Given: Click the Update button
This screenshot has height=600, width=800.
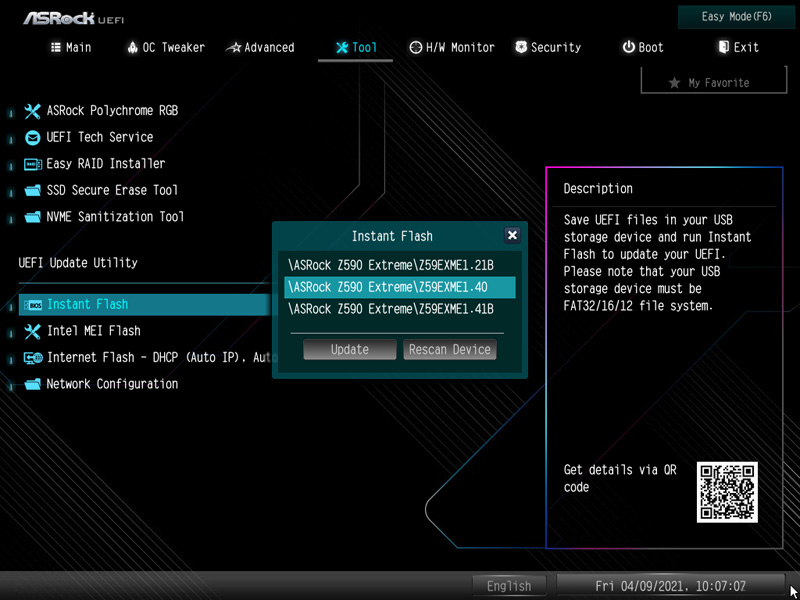Looking at the screenshot, I should [x=349, y=349].
